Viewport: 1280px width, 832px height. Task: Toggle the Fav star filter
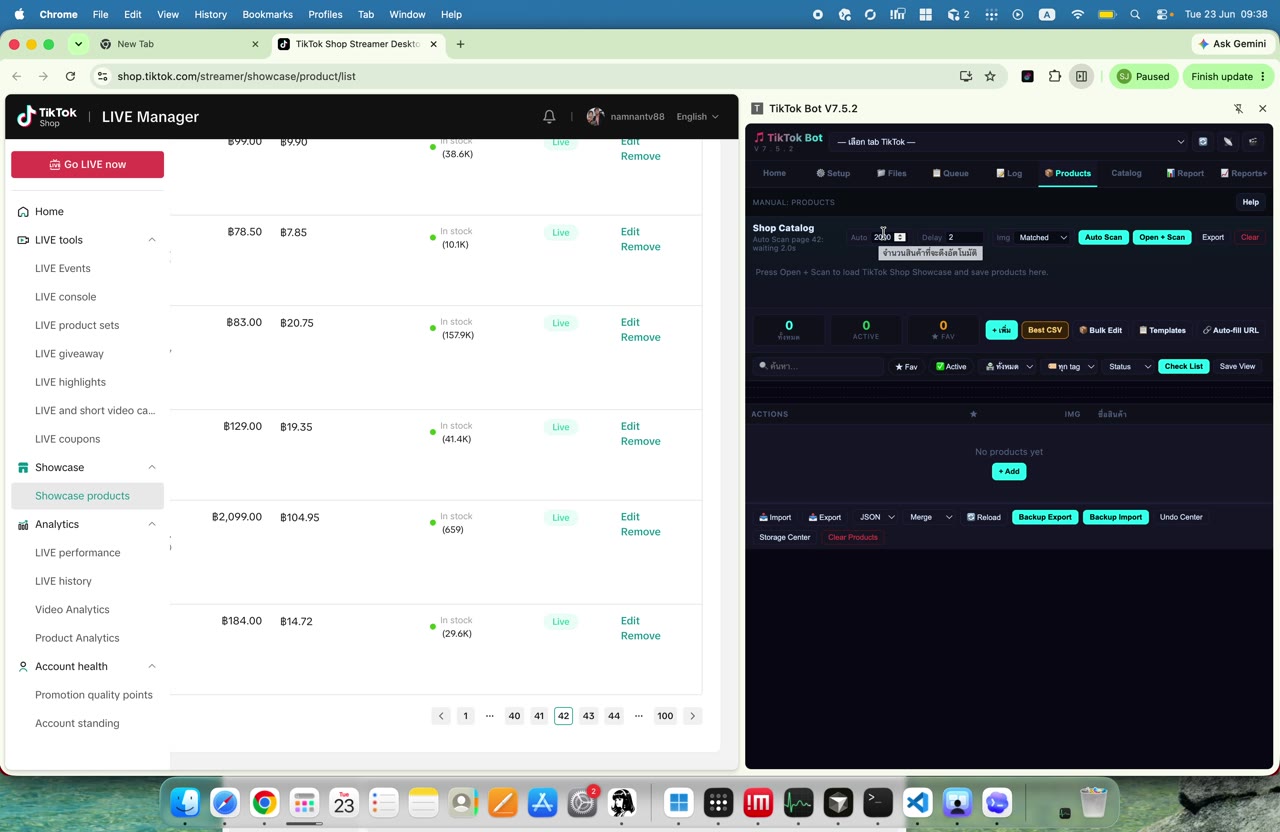point(906,367)
